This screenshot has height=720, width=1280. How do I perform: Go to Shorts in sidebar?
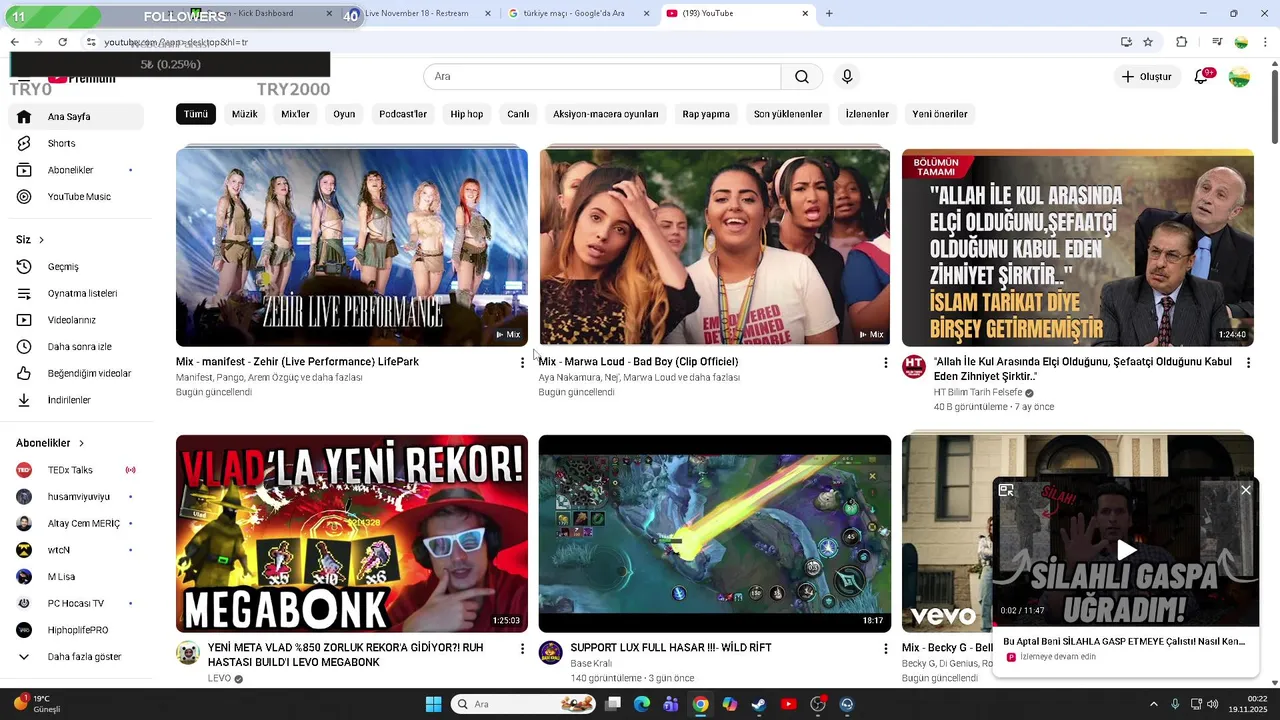pyautogui.click(x=61, y=144)
